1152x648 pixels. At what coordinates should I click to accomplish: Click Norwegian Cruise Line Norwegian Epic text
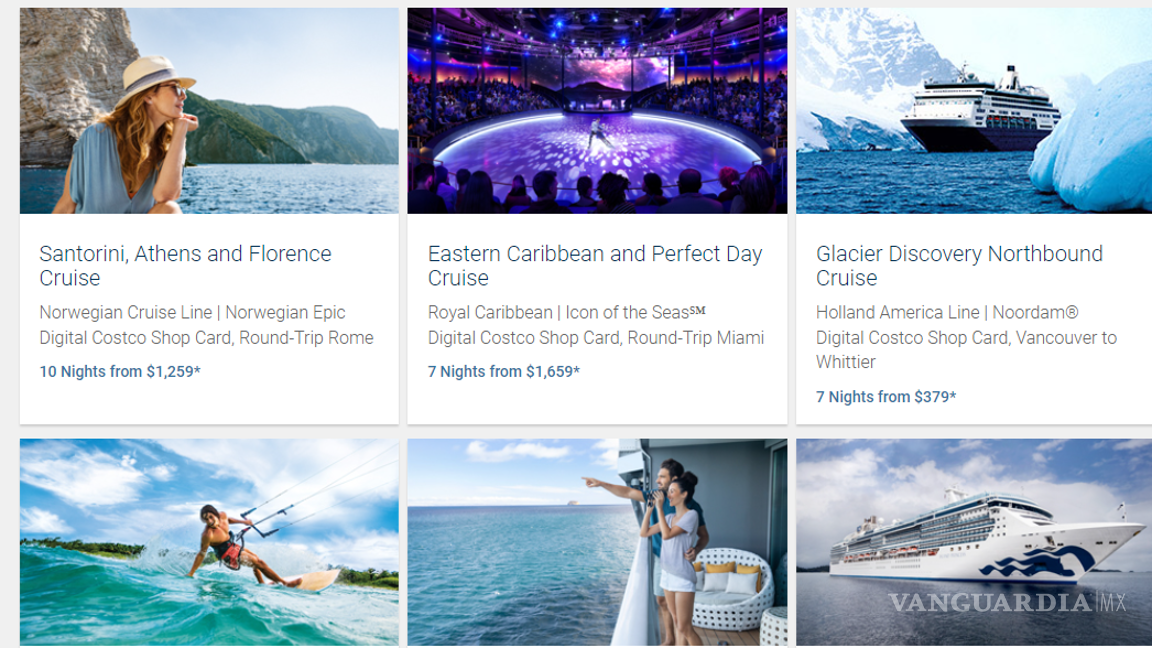[x=192, y=313]
